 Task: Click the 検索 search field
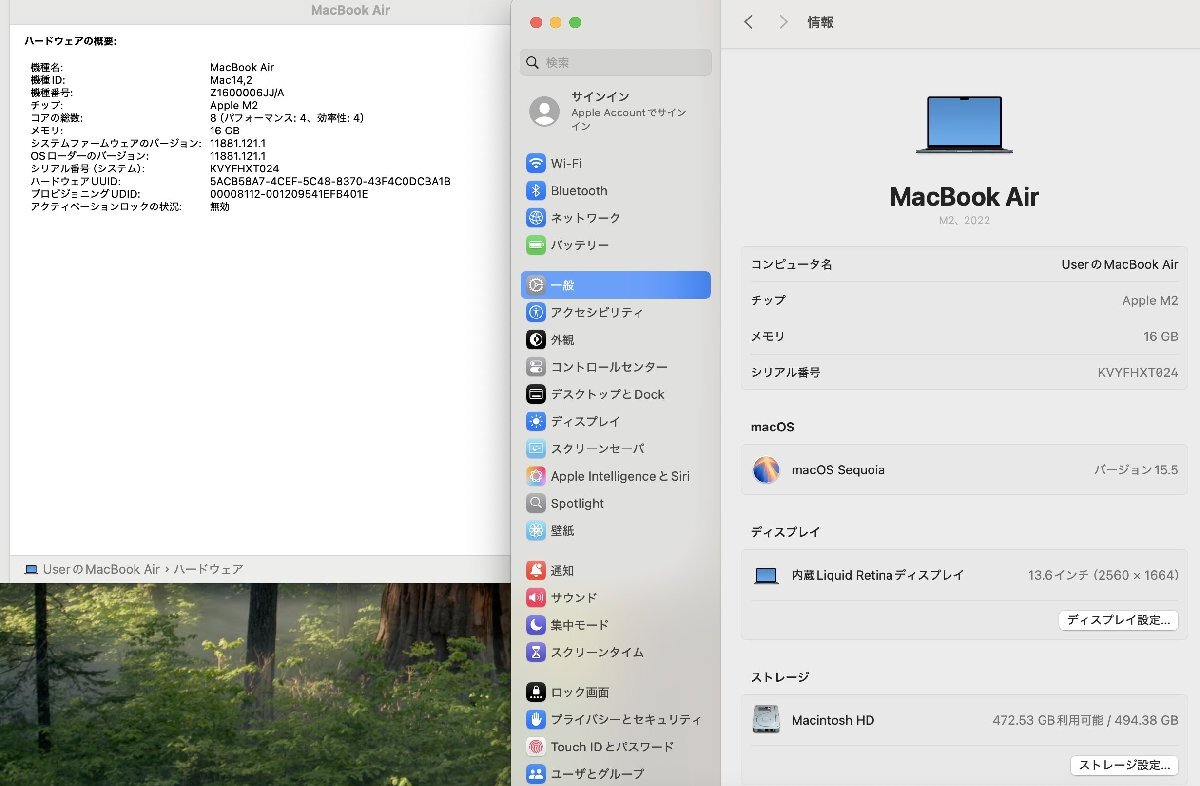(616, 63)
